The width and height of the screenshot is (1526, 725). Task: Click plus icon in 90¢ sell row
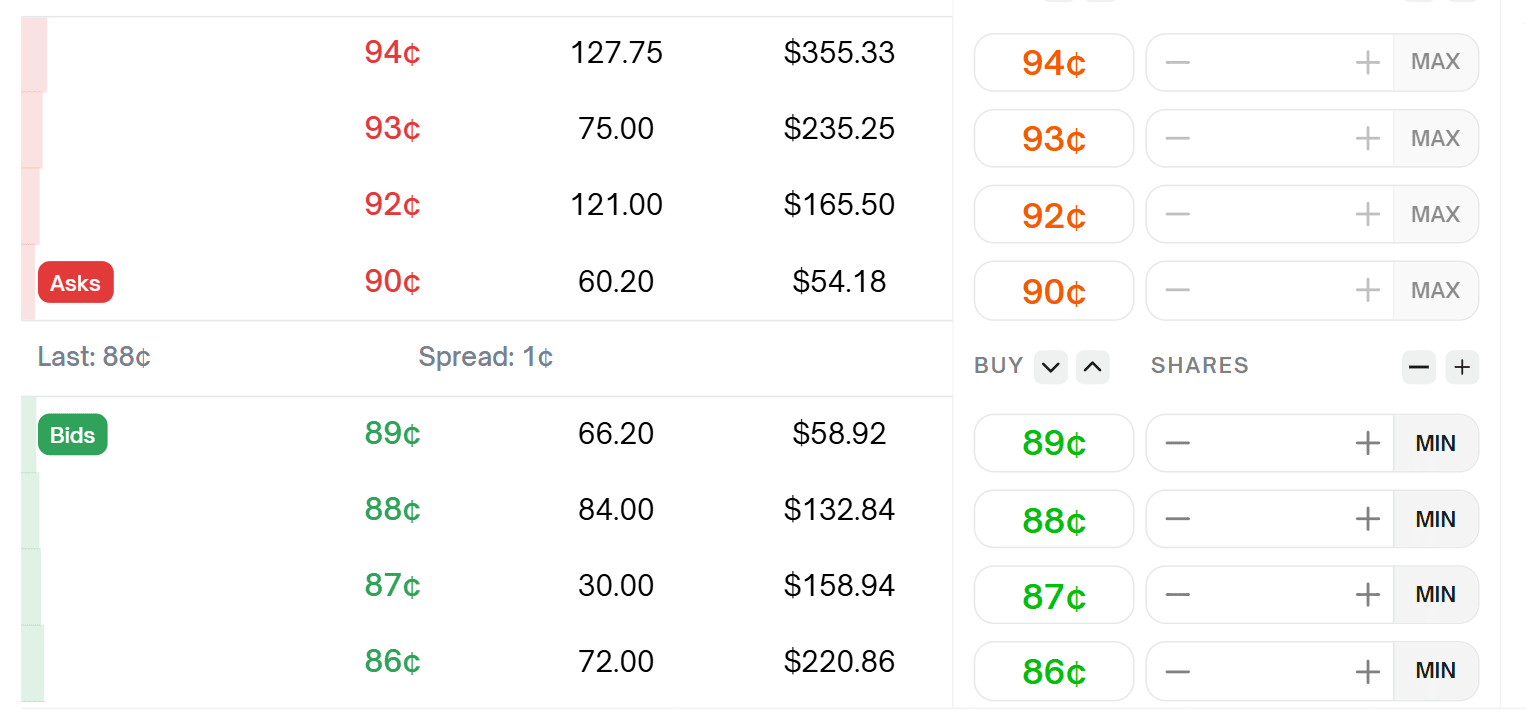coord(1367,290)
